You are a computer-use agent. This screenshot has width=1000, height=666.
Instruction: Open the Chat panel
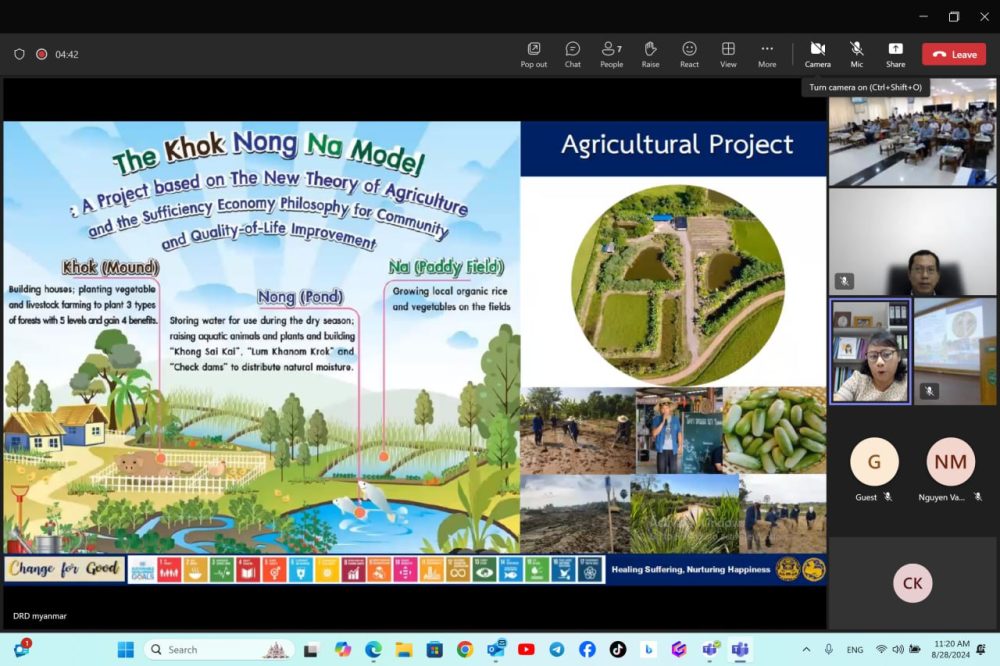(x=572, y=54)
